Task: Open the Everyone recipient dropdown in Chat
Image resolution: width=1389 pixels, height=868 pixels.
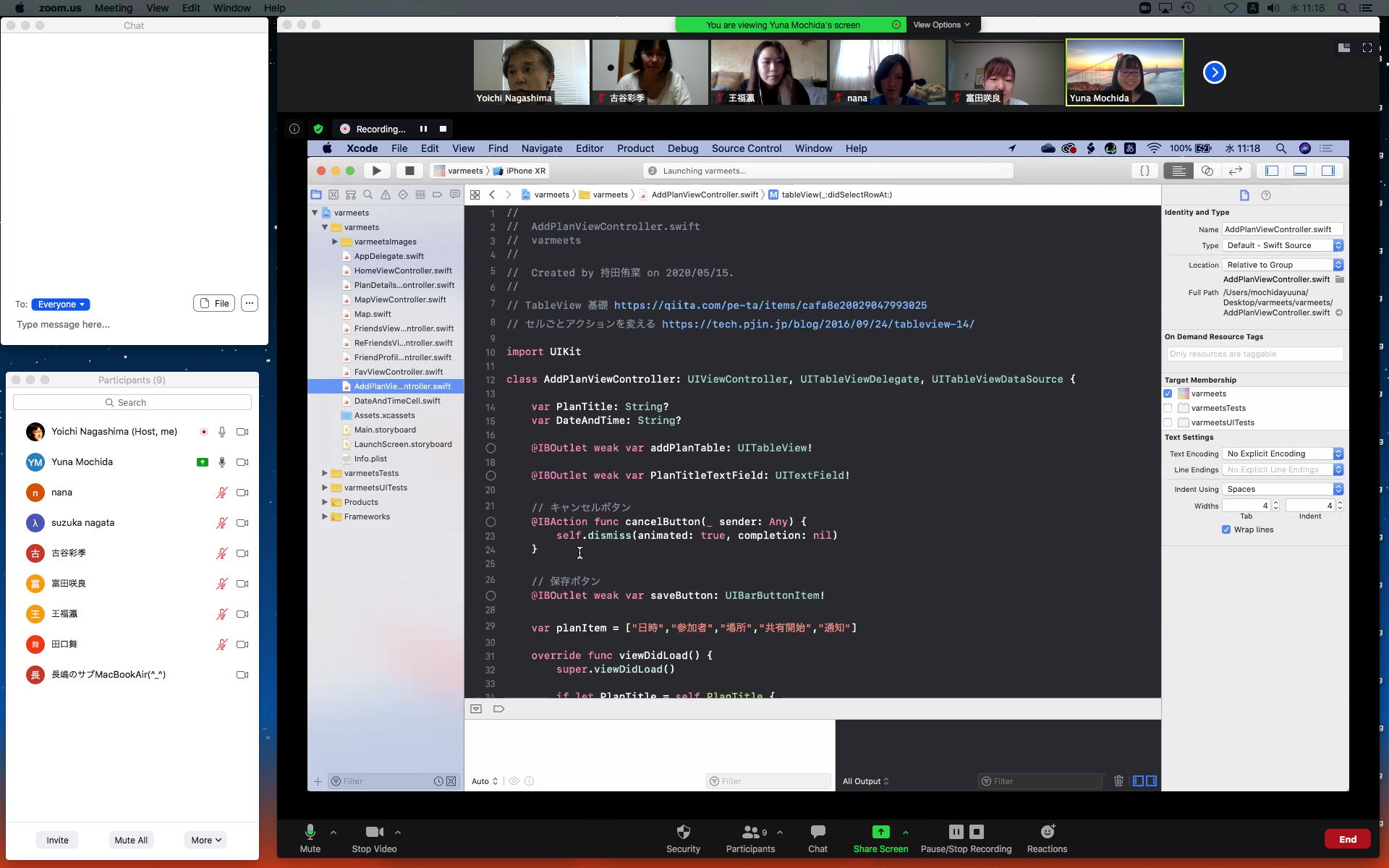Action: [x=61, y=305]
